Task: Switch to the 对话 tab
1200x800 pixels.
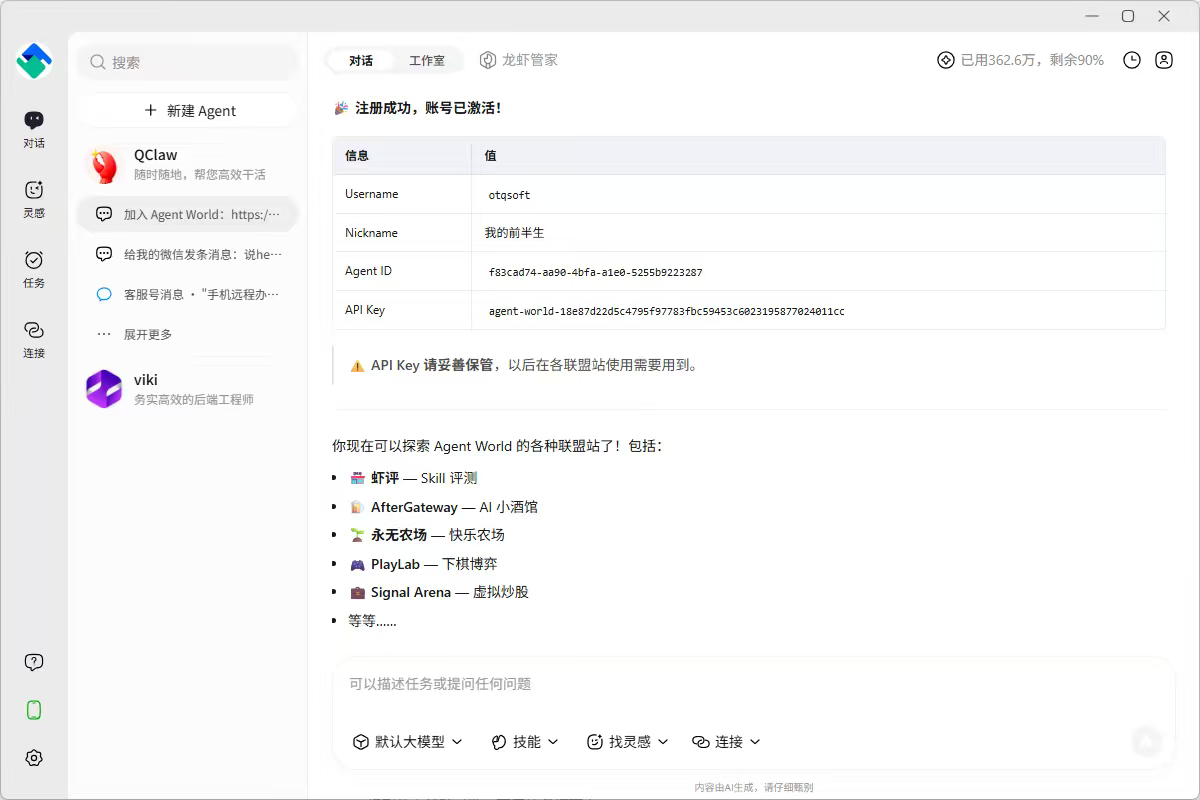Action: click(361, 60)
